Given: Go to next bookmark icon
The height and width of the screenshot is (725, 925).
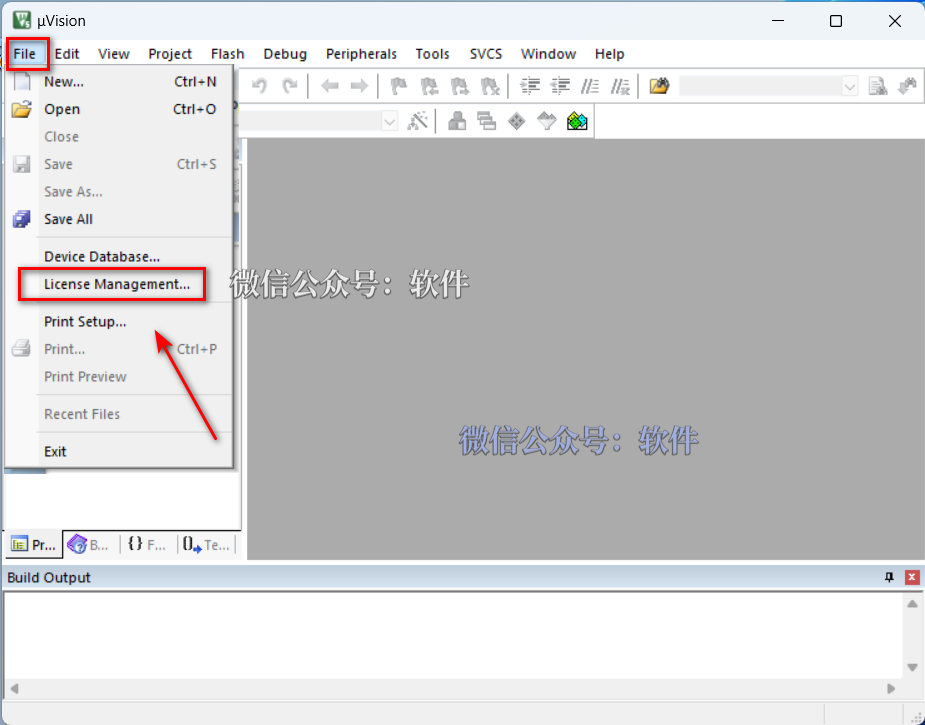Looking at the screenshot, I should (x=460, y=86).
